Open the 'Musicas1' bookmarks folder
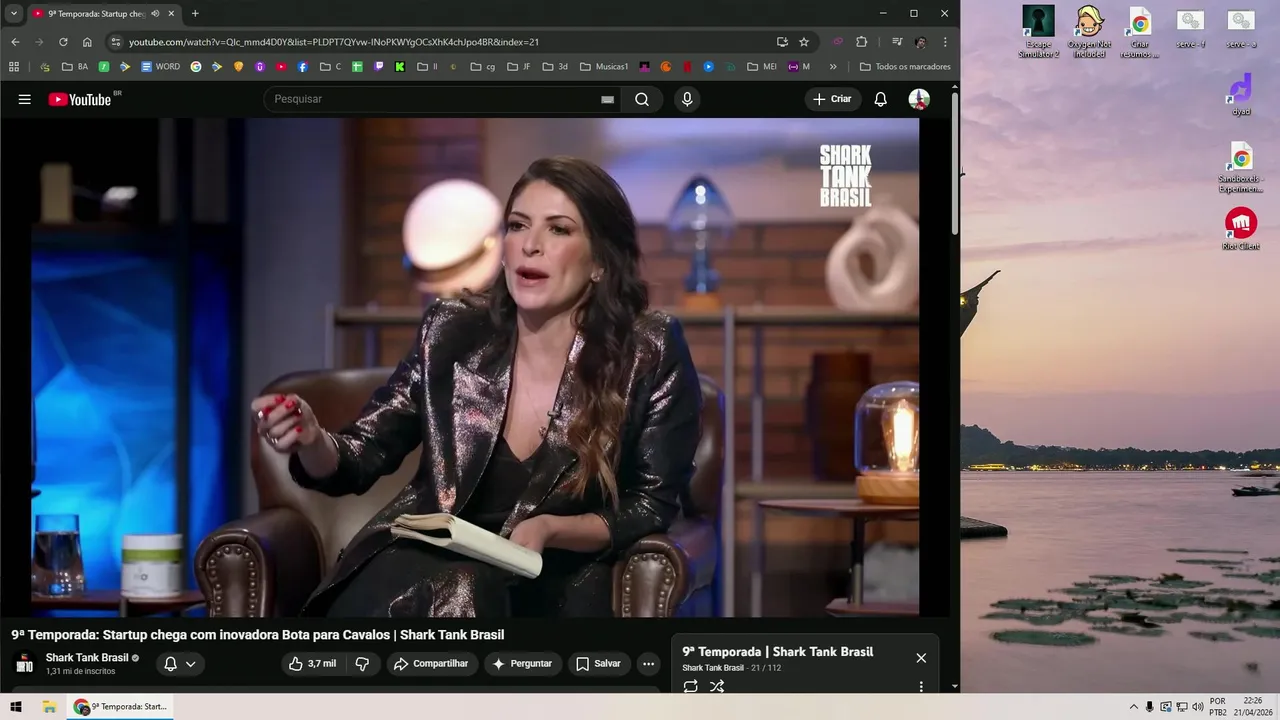1280x720 pixels. [604, 67]
